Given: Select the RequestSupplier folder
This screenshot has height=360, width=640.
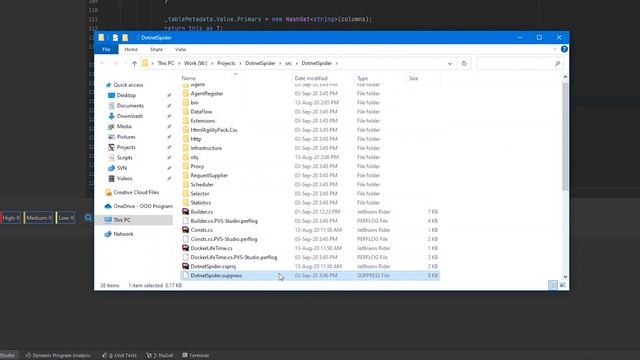Looking at the screenshot, I should (209, 176).
